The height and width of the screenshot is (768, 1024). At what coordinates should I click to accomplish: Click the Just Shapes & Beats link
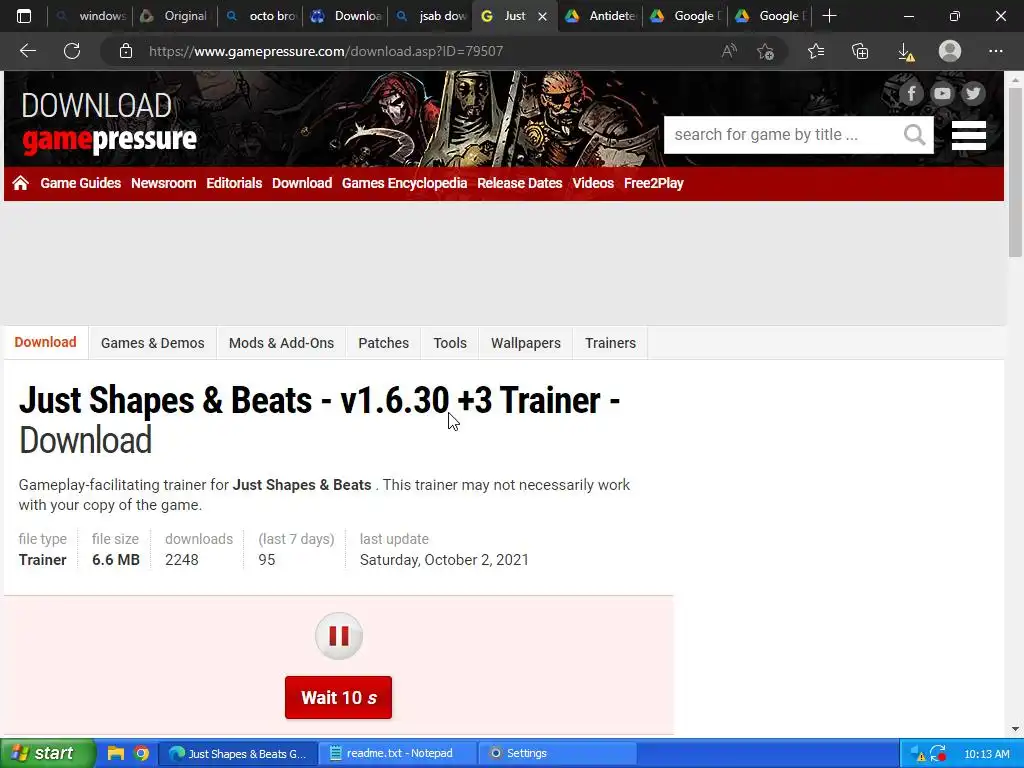pyautogui.click(x=302, y=485)
